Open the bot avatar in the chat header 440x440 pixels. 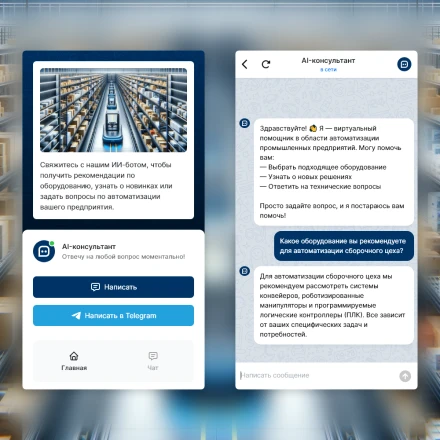click(x=404, y=64)
